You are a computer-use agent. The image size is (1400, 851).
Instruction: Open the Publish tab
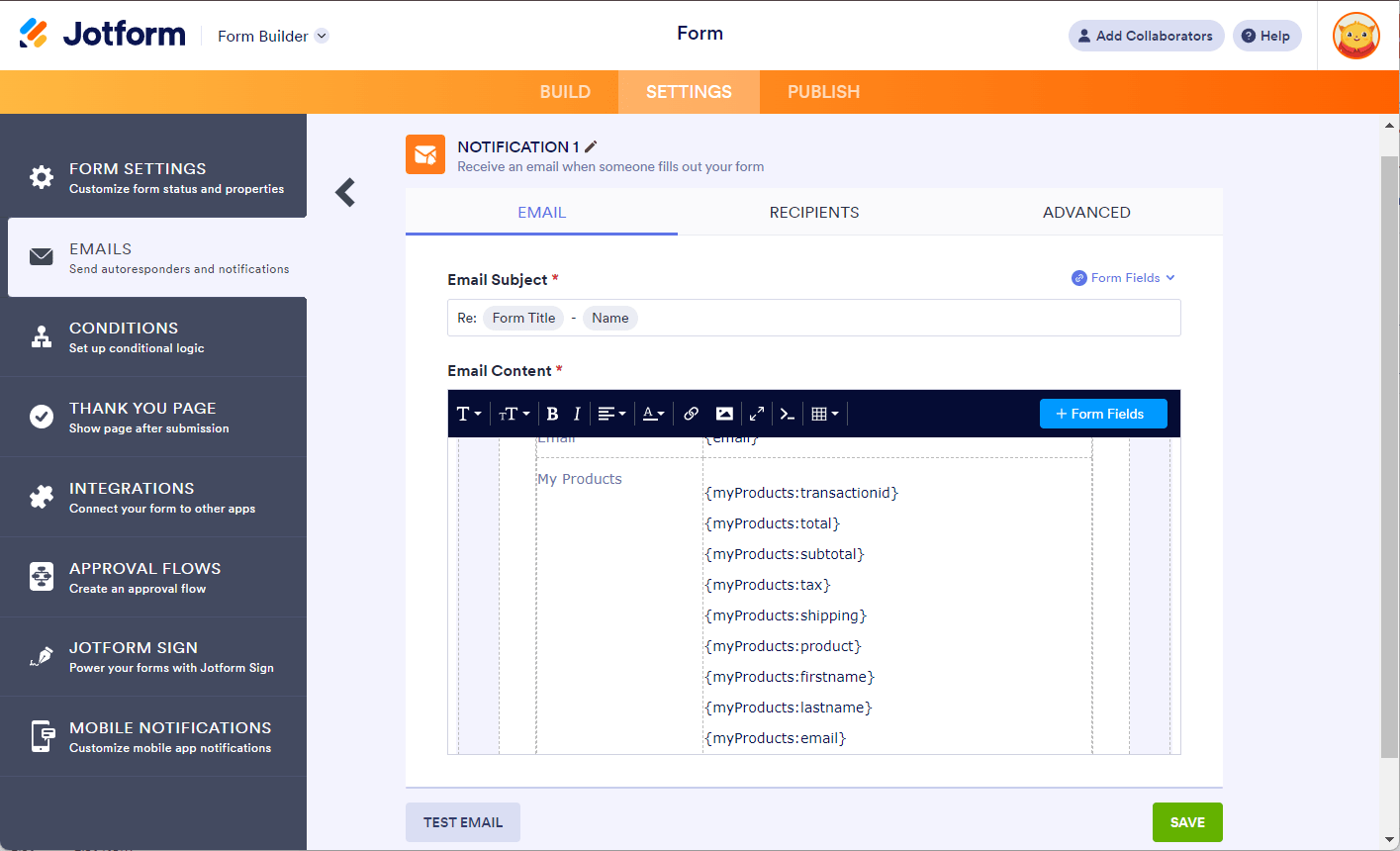823,92
